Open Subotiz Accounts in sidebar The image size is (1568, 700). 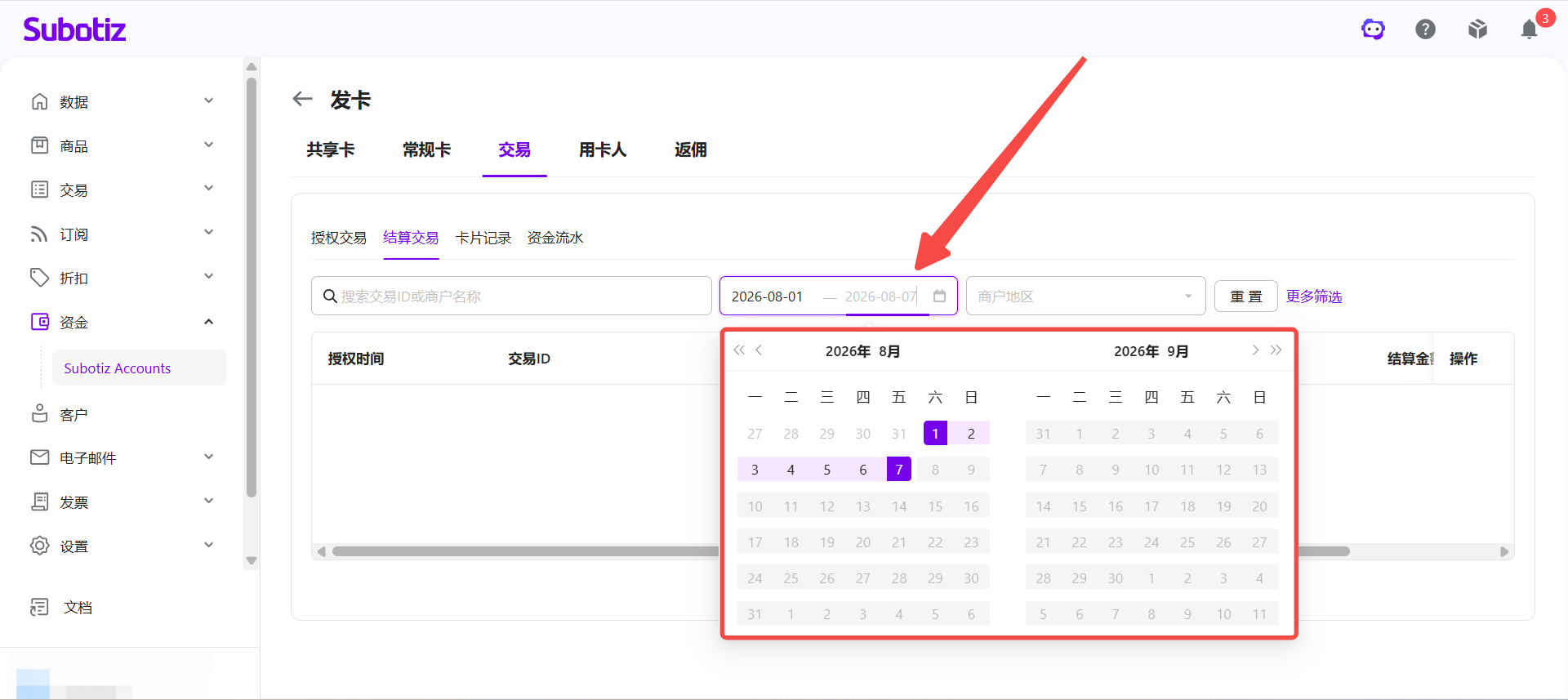140,368
